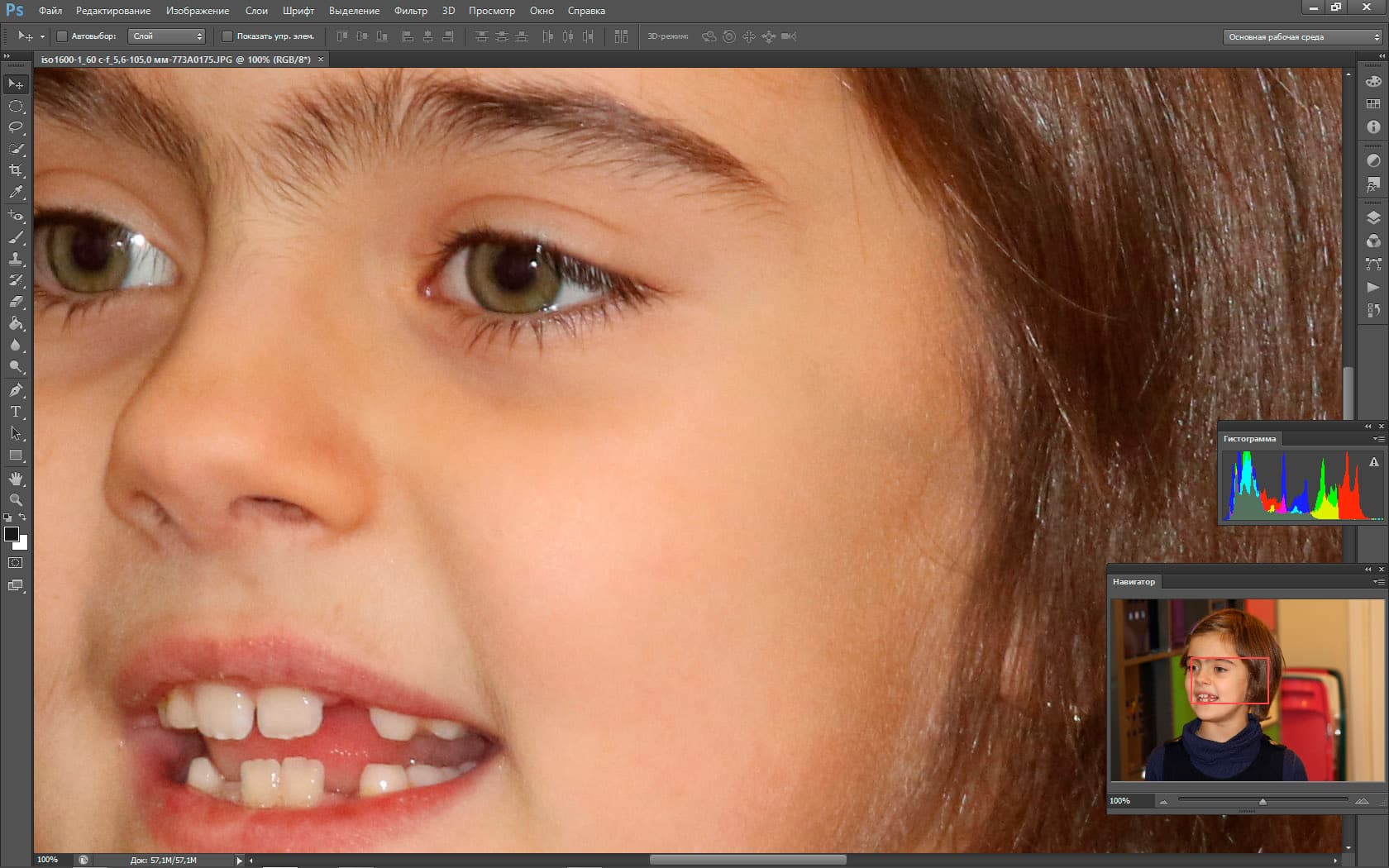The height and width of the screenshot is (868, 1389).
Task: Select the Type tool
Action: pos(16,412)
